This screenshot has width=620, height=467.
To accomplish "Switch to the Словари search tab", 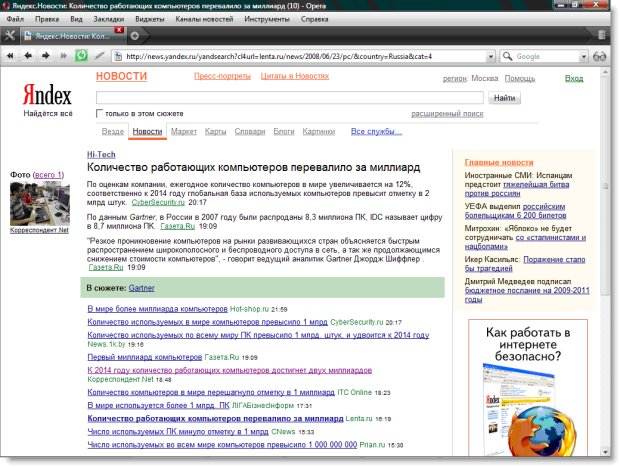I will click(x=250, y=131).
